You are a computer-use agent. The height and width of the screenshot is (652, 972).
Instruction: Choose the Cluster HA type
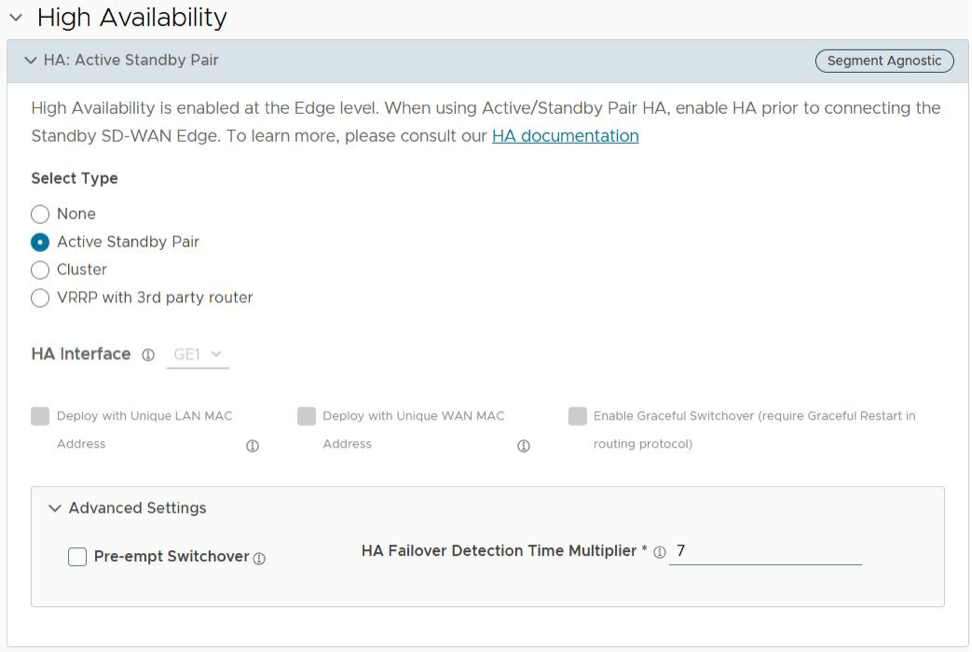pyautogui.click(x=40, y=270)
